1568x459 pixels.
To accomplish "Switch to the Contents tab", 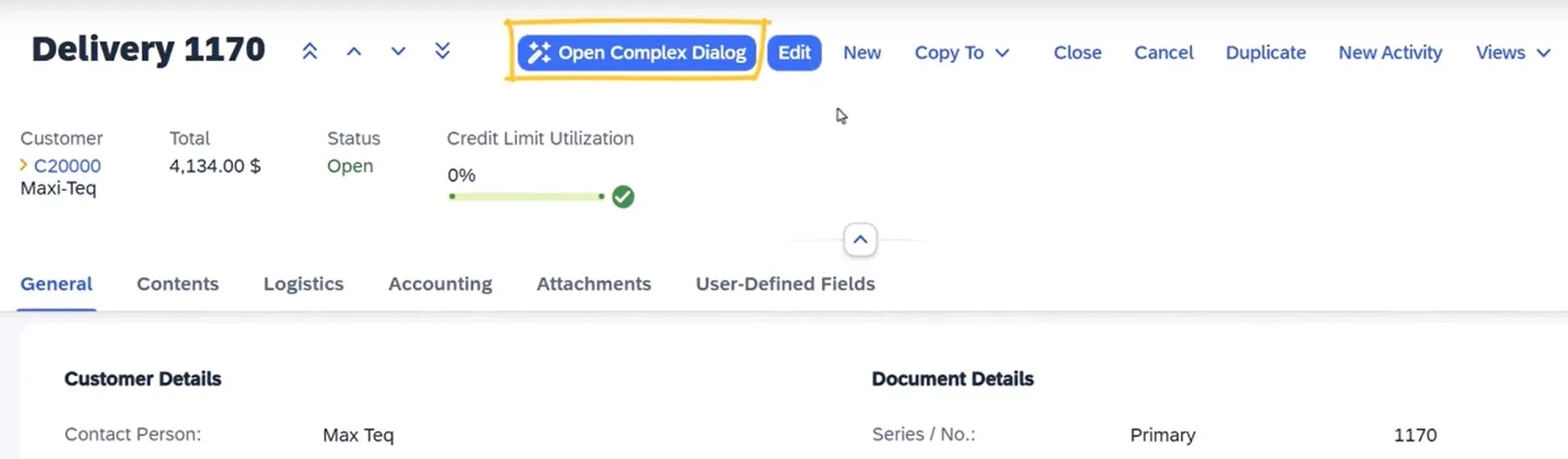I will pyautogui.click(x=178, y=284).
